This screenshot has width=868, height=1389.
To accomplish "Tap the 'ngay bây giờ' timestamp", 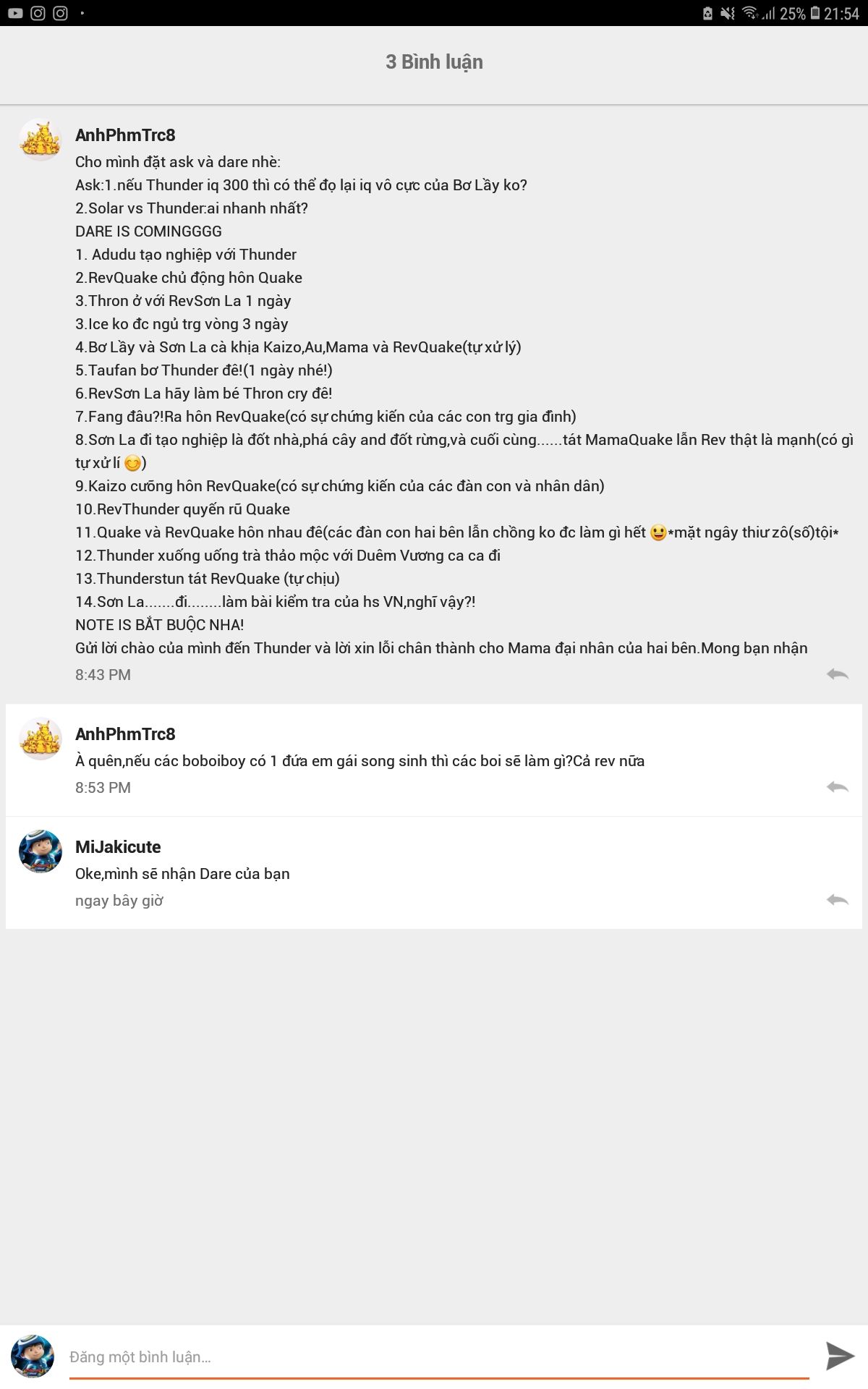I will pyautogui.click(x=119, y=901).
